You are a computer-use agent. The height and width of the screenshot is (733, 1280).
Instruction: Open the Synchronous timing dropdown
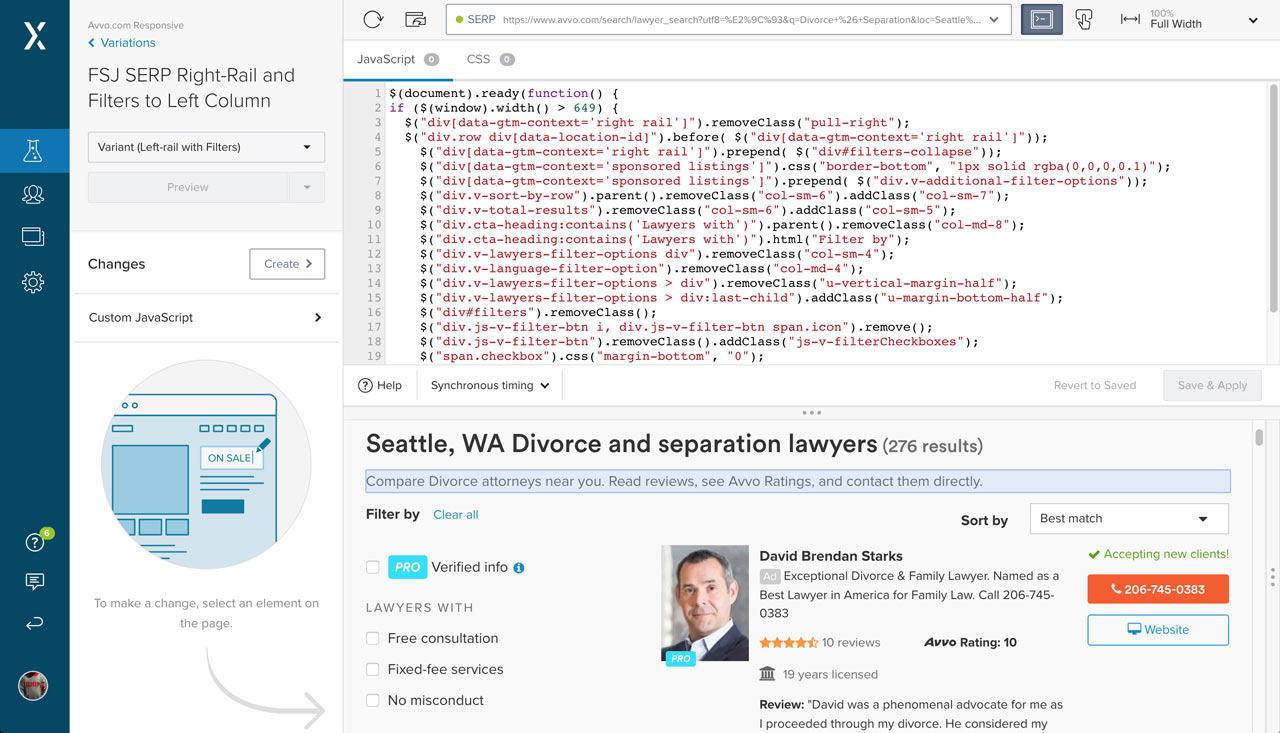point(490,385)
